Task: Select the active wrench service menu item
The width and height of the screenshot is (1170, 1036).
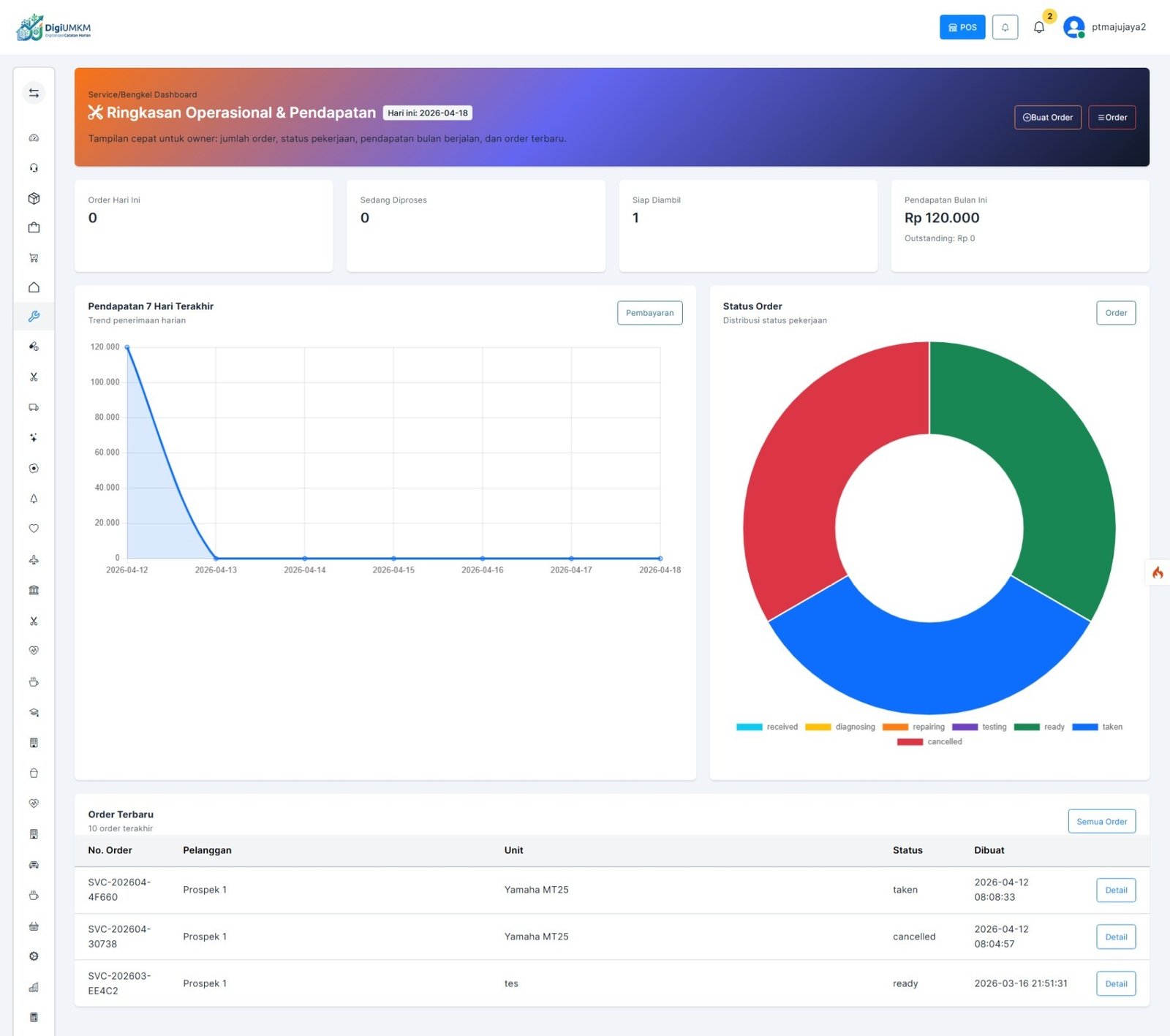Action: pyautogui.click(x=34, y=317)
